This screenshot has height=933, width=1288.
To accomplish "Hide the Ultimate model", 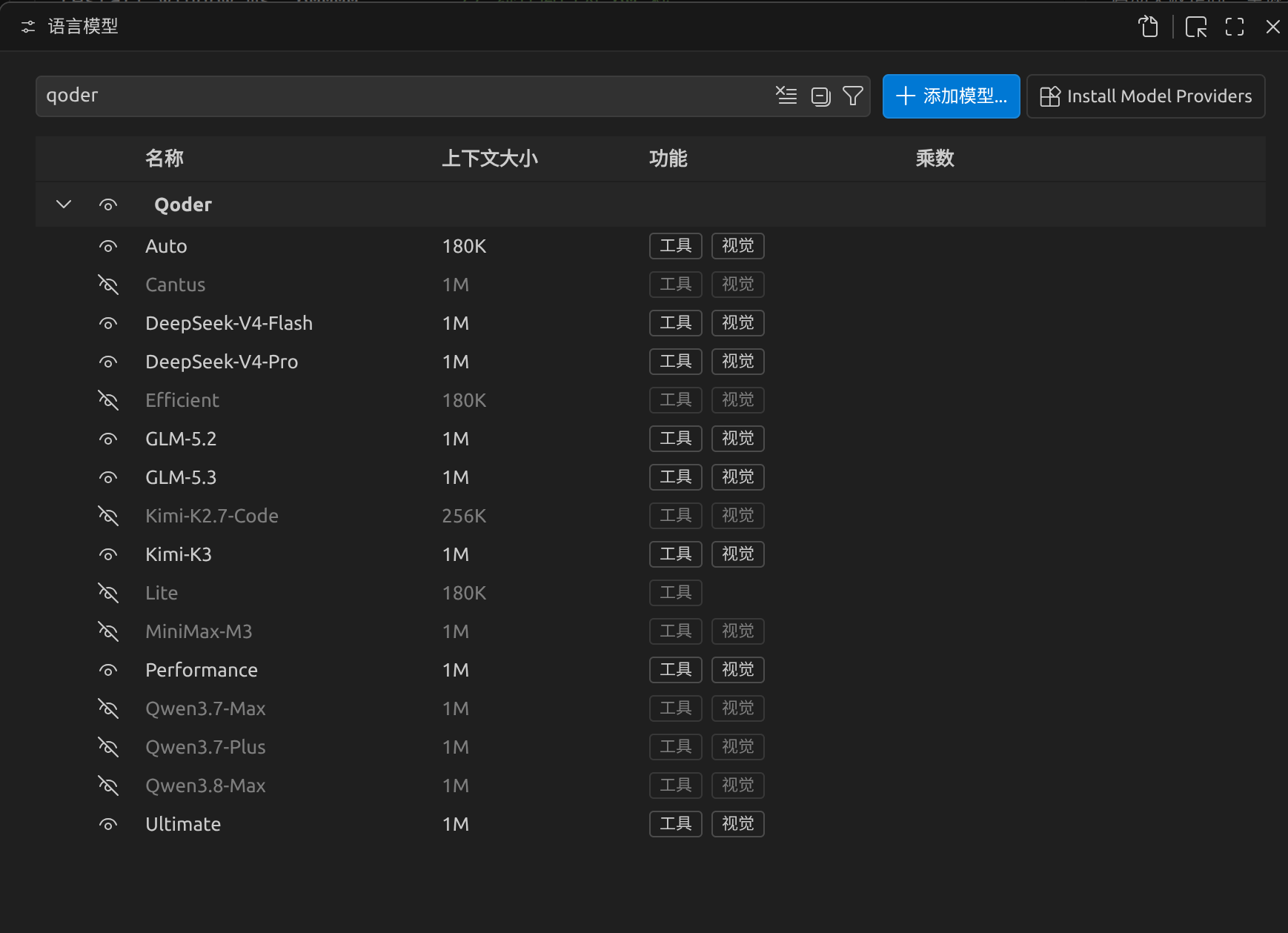I will (108, 825).
